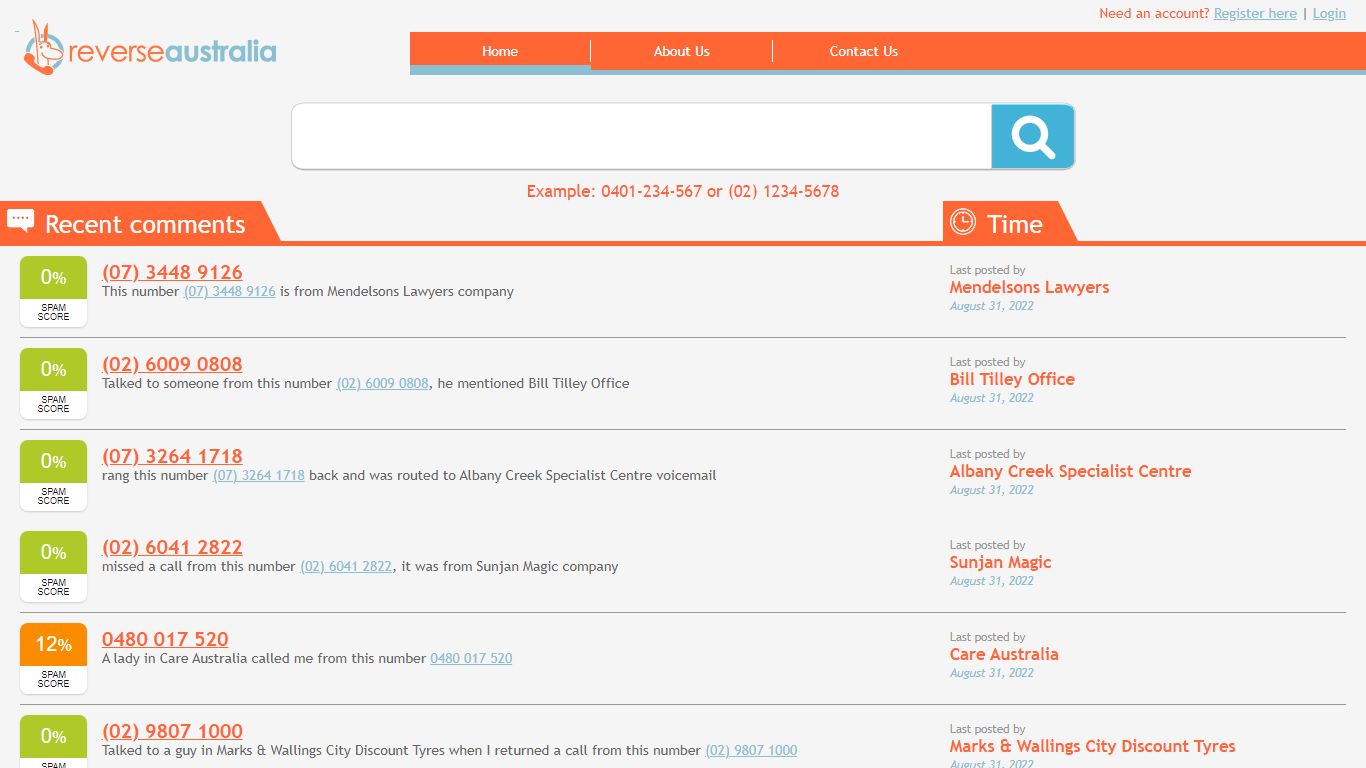Viewport: 1366px width, 768px height.
Task: Click the 0% spam score badge for (02) 6009 0808
Action: point(54,383)
